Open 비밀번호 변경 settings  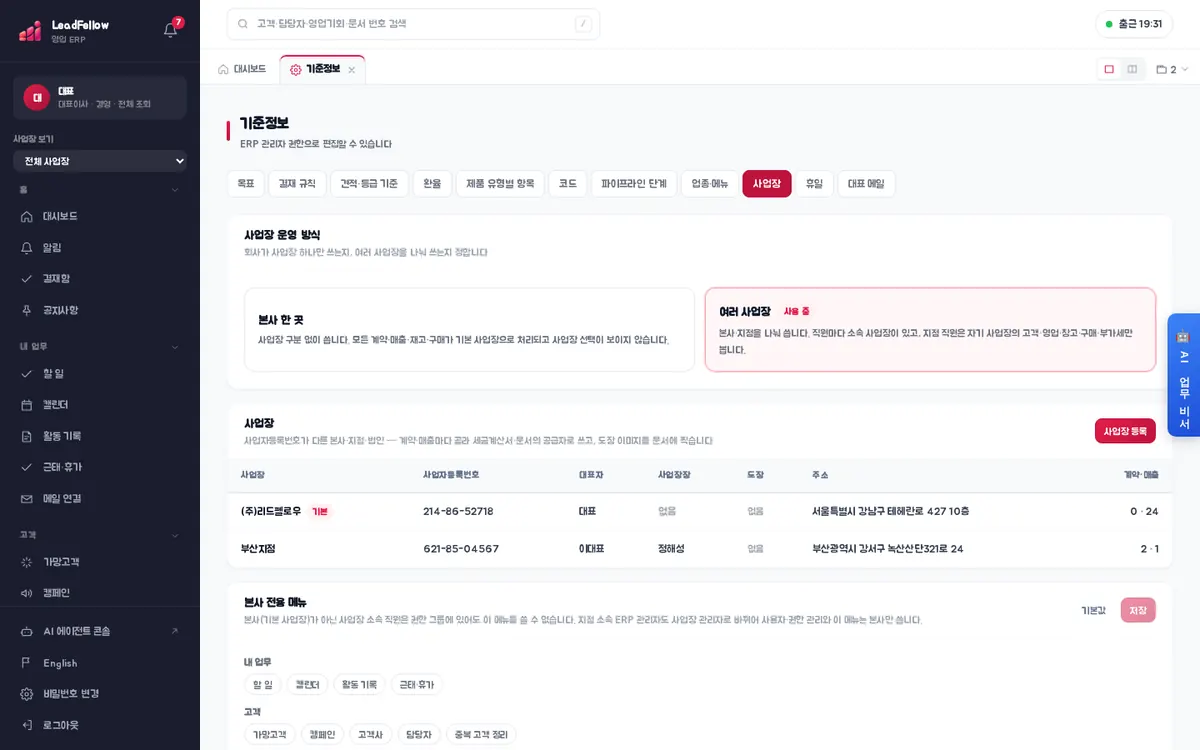pyautogui.click(x=100, y=694)
